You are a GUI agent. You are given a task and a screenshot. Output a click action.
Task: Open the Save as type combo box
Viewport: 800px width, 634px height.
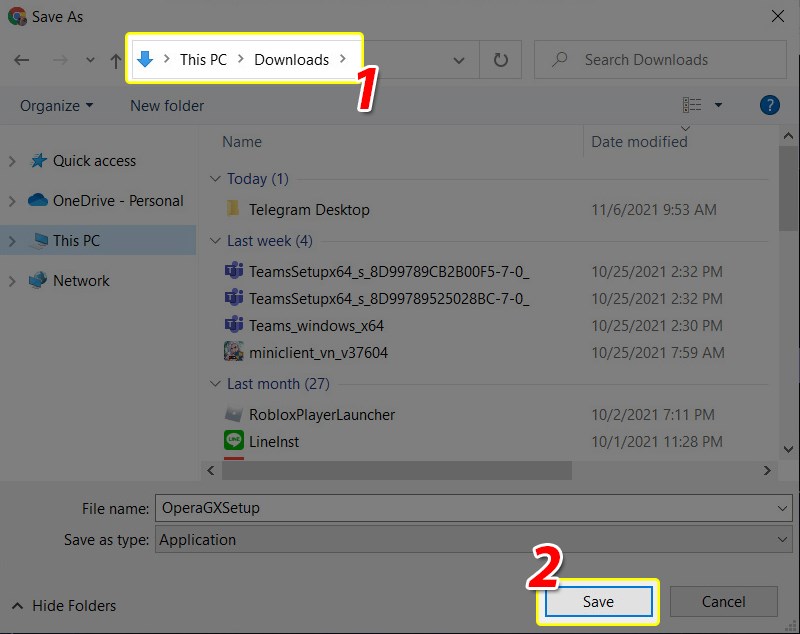[473, 540]
